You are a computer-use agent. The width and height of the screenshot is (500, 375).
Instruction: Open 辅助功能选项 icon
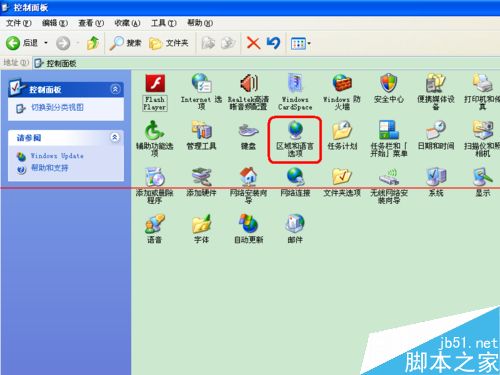154,130
